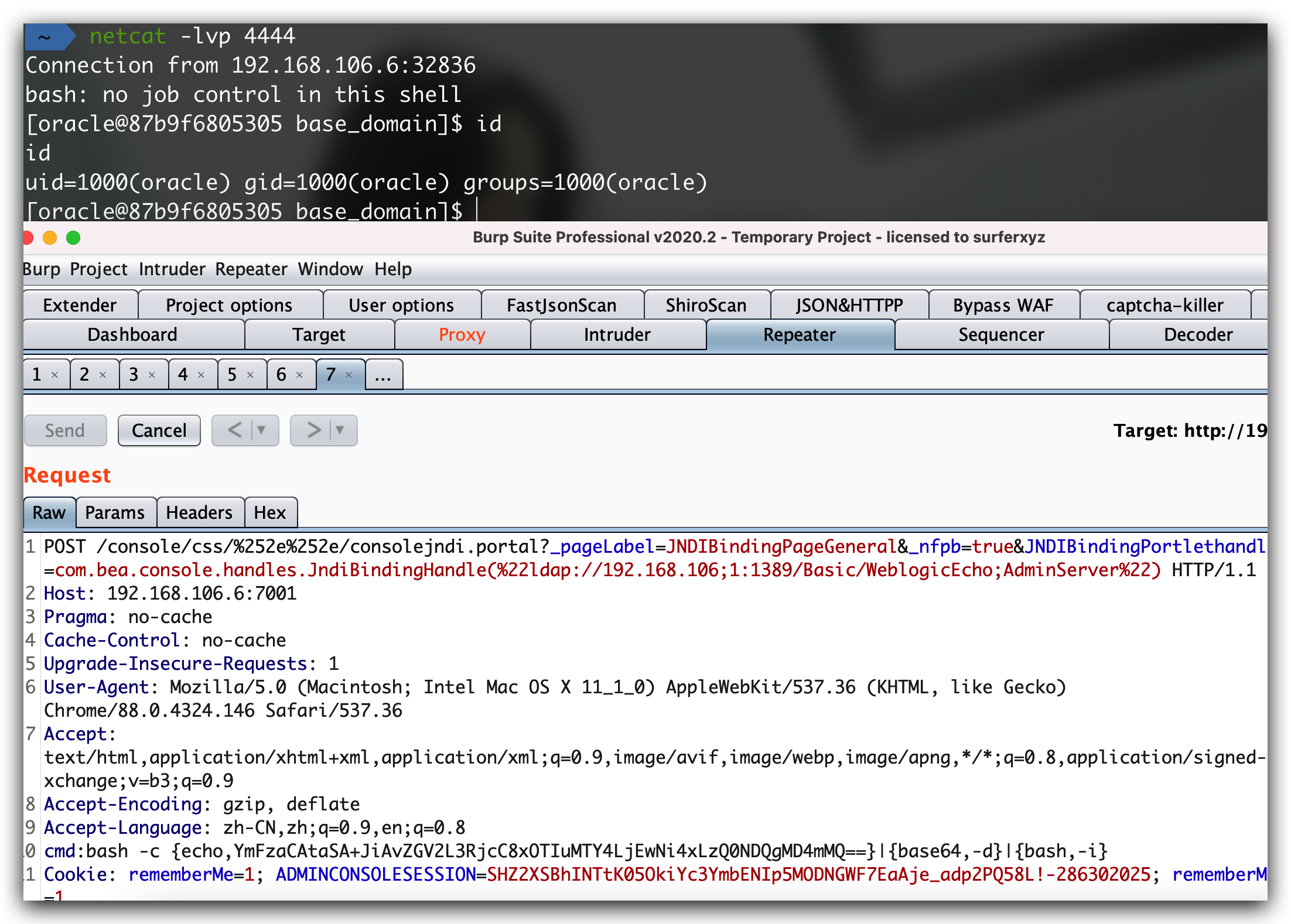
Task: Select the Repeater tool tab
Action: click(800, 335)
